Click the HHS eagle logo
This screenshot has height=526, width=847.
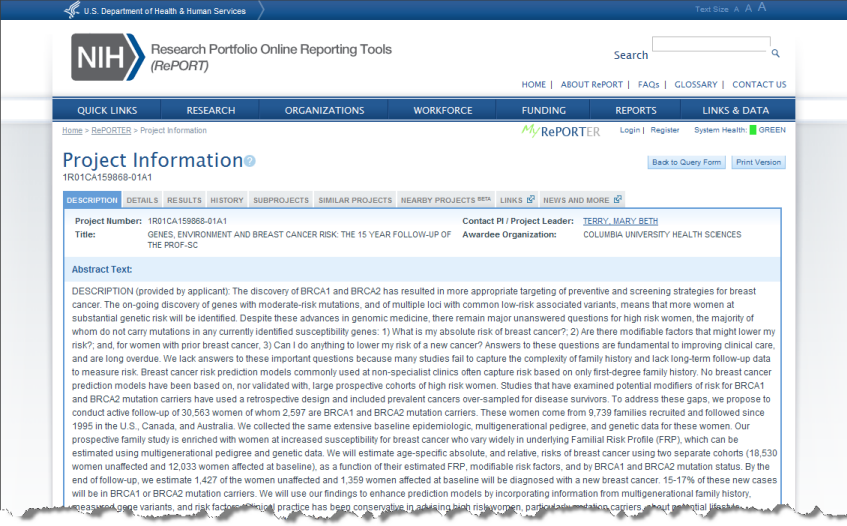(71, 10)
